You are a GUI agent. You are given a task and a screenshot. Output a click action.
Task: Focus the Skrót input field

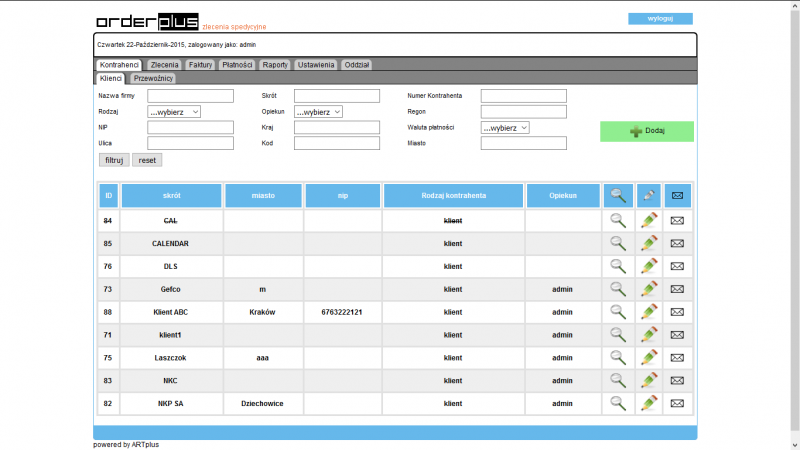[x=337, y=96]
